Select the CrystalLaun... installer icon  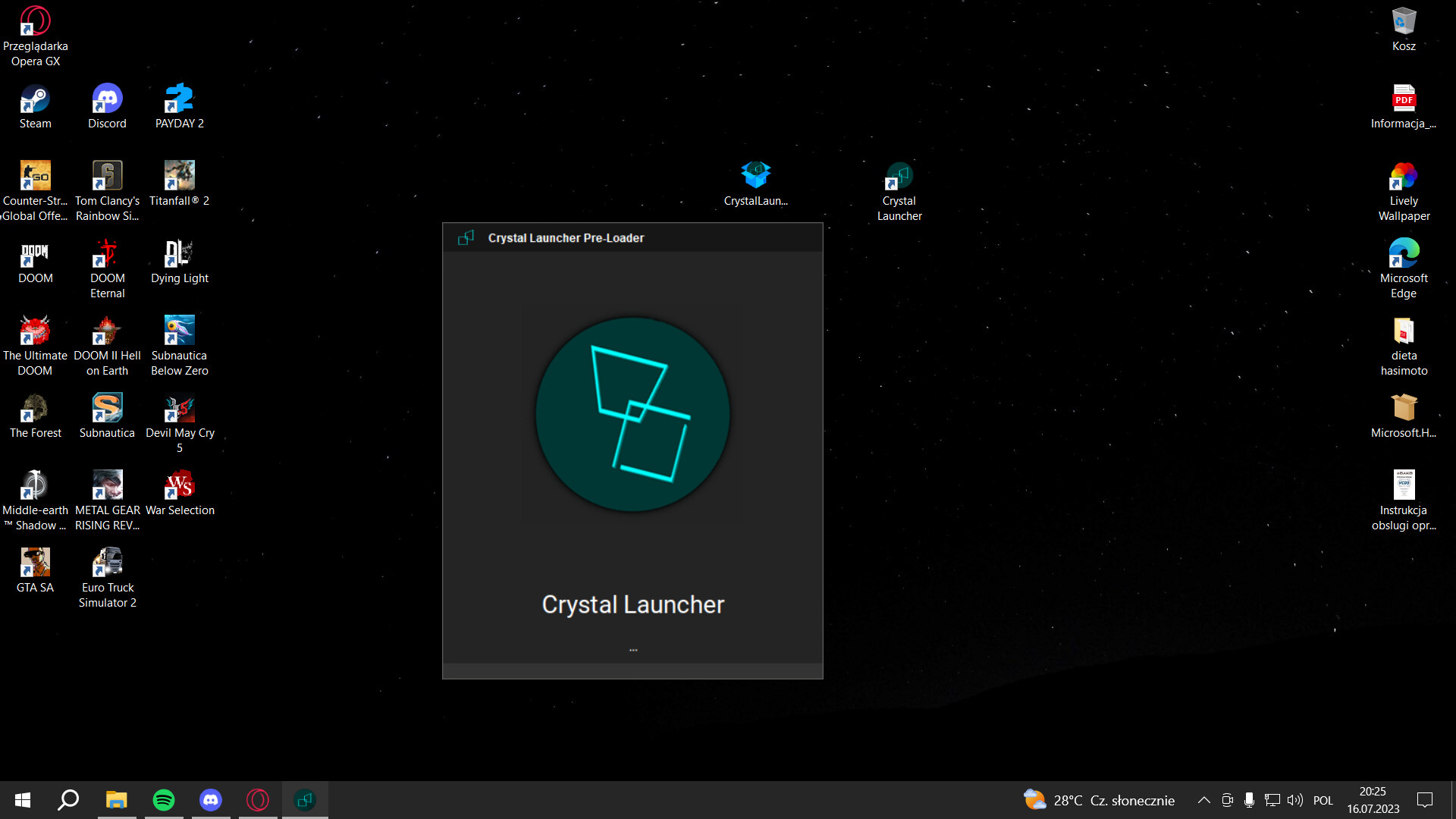point(756,177)
